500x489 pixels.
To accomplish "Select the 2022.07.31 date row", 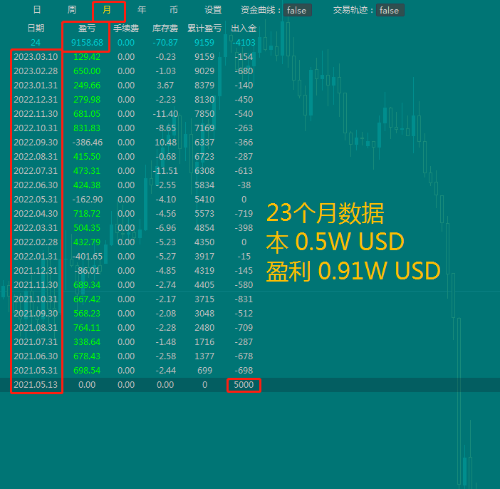I will tap(36, 171).
